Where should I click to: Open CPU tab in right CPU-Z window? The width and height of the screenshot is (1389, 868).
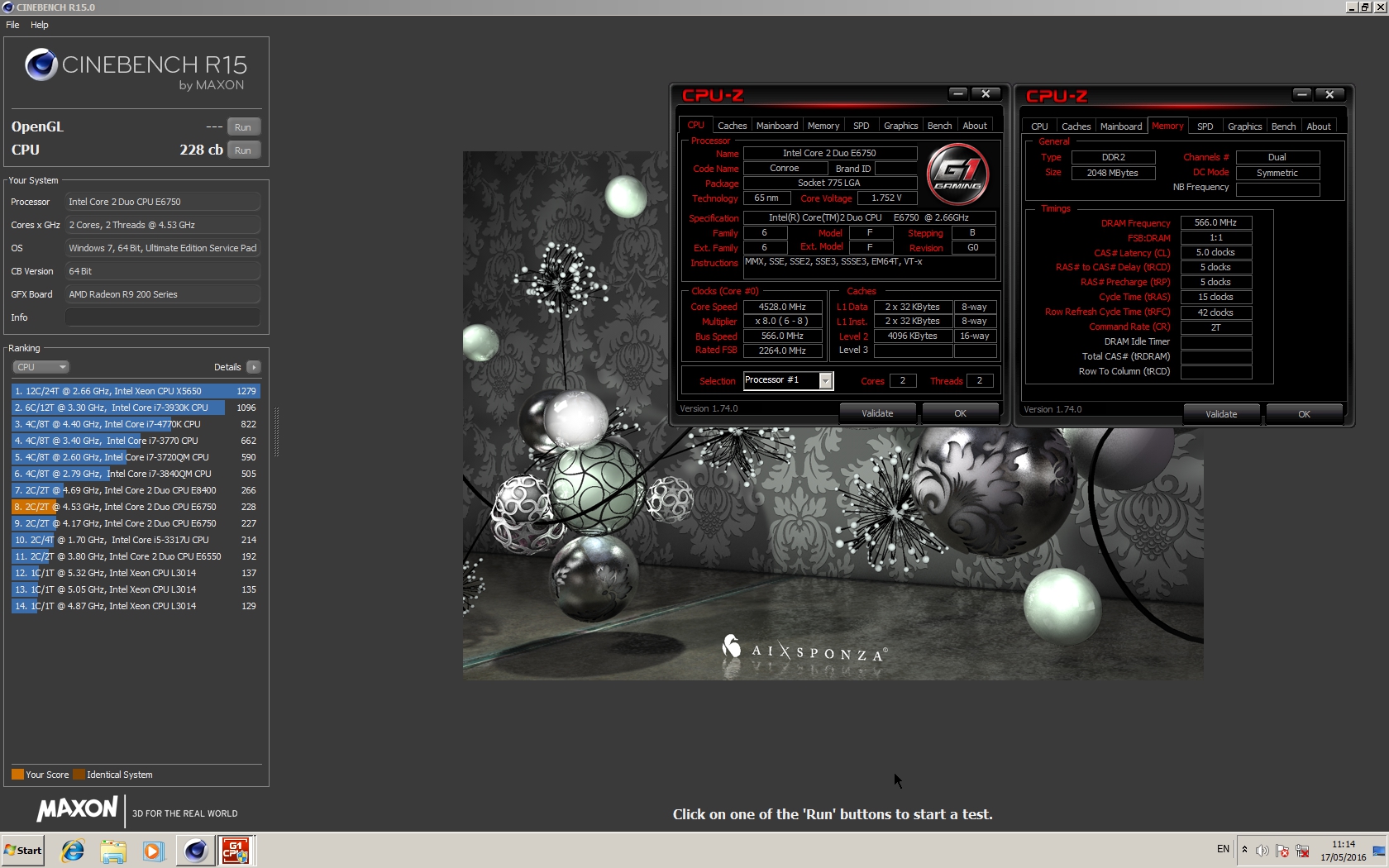pyautogui.click(x=1040, y=126)
